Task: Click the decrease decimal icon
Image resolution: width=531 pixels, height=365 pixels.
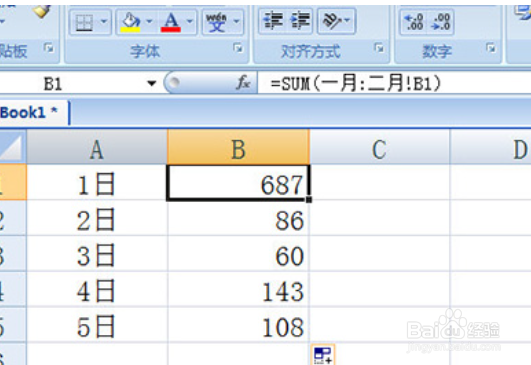Action: coord(440,22)
